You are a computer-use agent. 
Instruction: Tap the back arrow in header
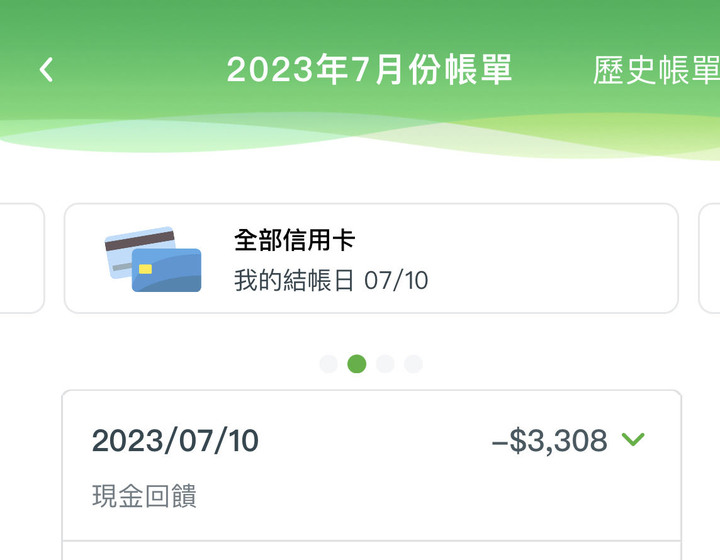tap(46, 69)
